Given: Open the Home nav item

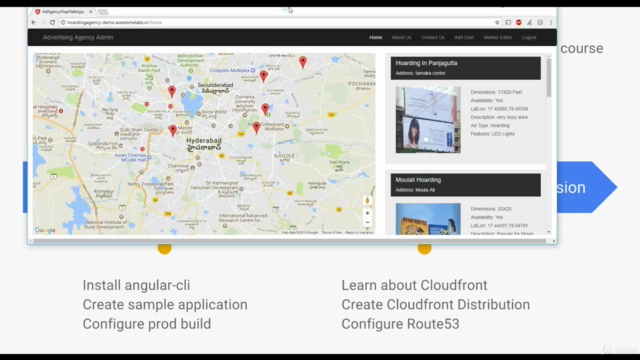Looking at the screenshot, I should pyautogui.click(x=376, y=38).
